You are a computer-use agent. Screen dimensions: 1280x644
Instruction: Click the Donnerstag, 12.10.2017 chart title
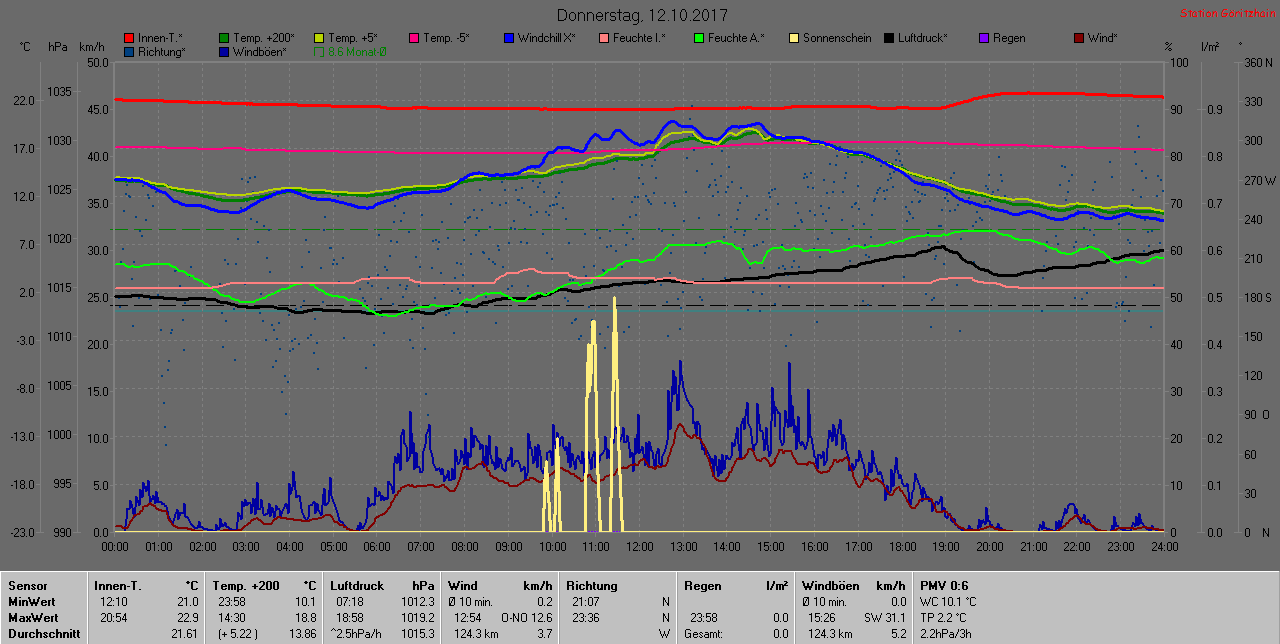pyautogui.click(x=642, y=16)
